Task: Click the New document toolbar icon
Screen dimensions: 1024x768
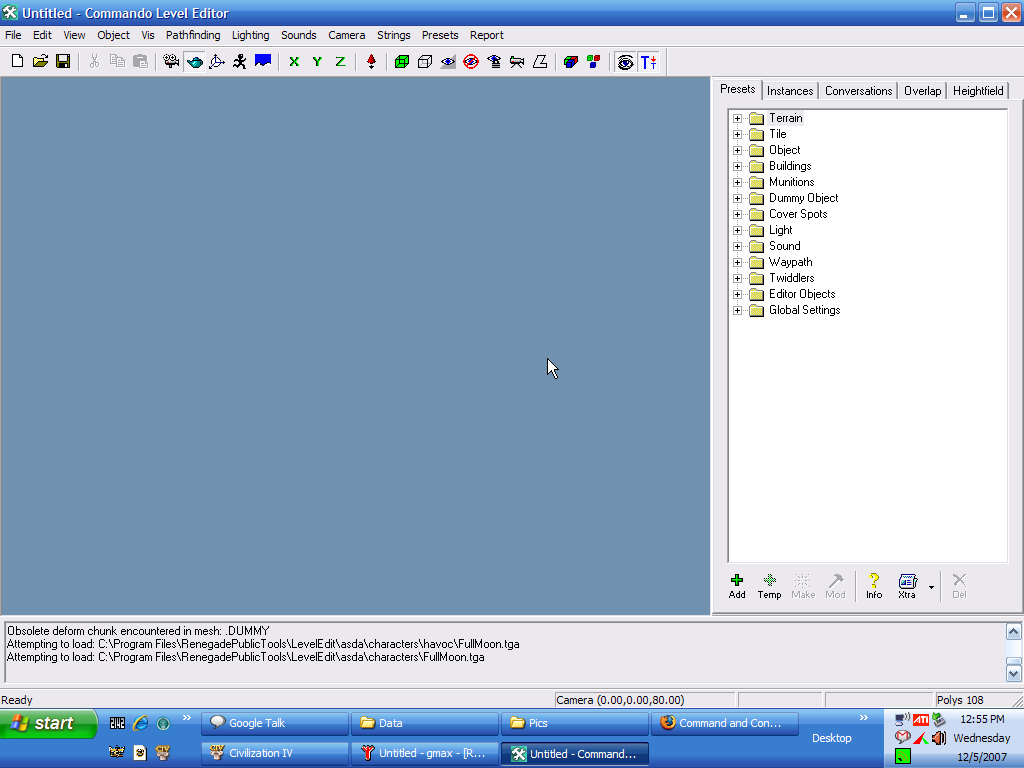Action: click(x=17, y=62)
